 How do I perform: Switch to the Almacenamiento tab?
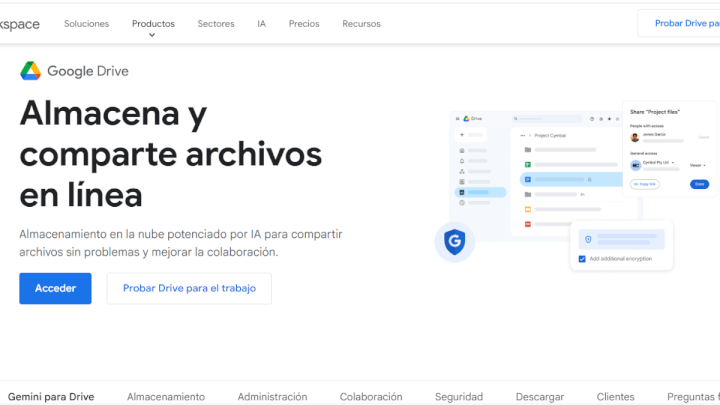(x=166, y=397)
